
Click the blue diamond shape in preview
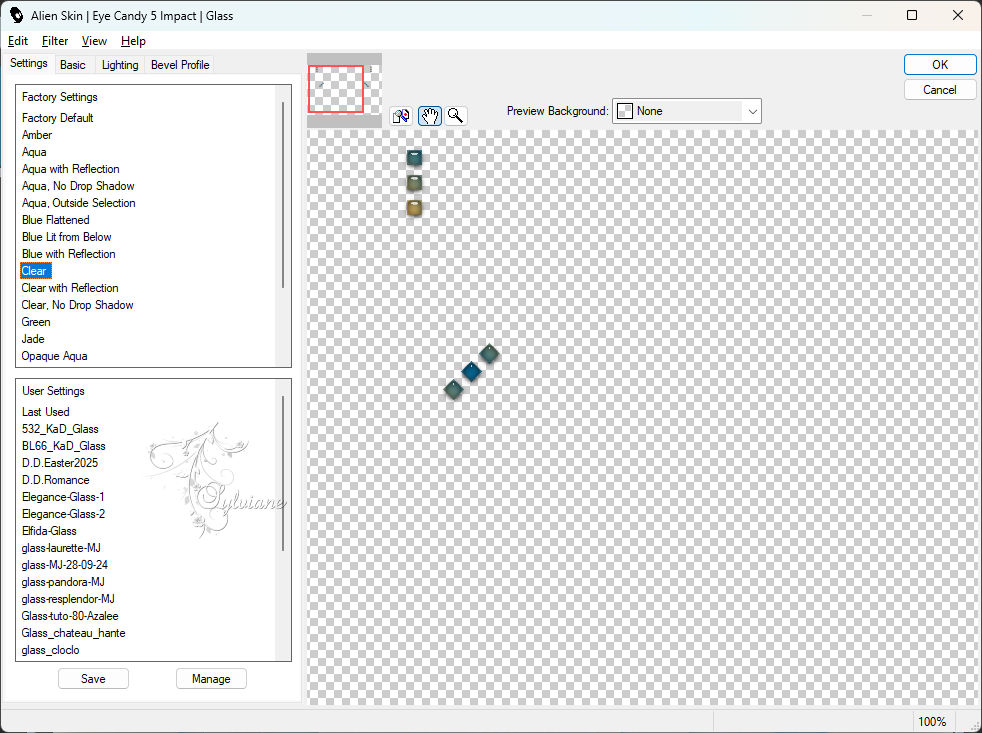(x=471, y=371)
